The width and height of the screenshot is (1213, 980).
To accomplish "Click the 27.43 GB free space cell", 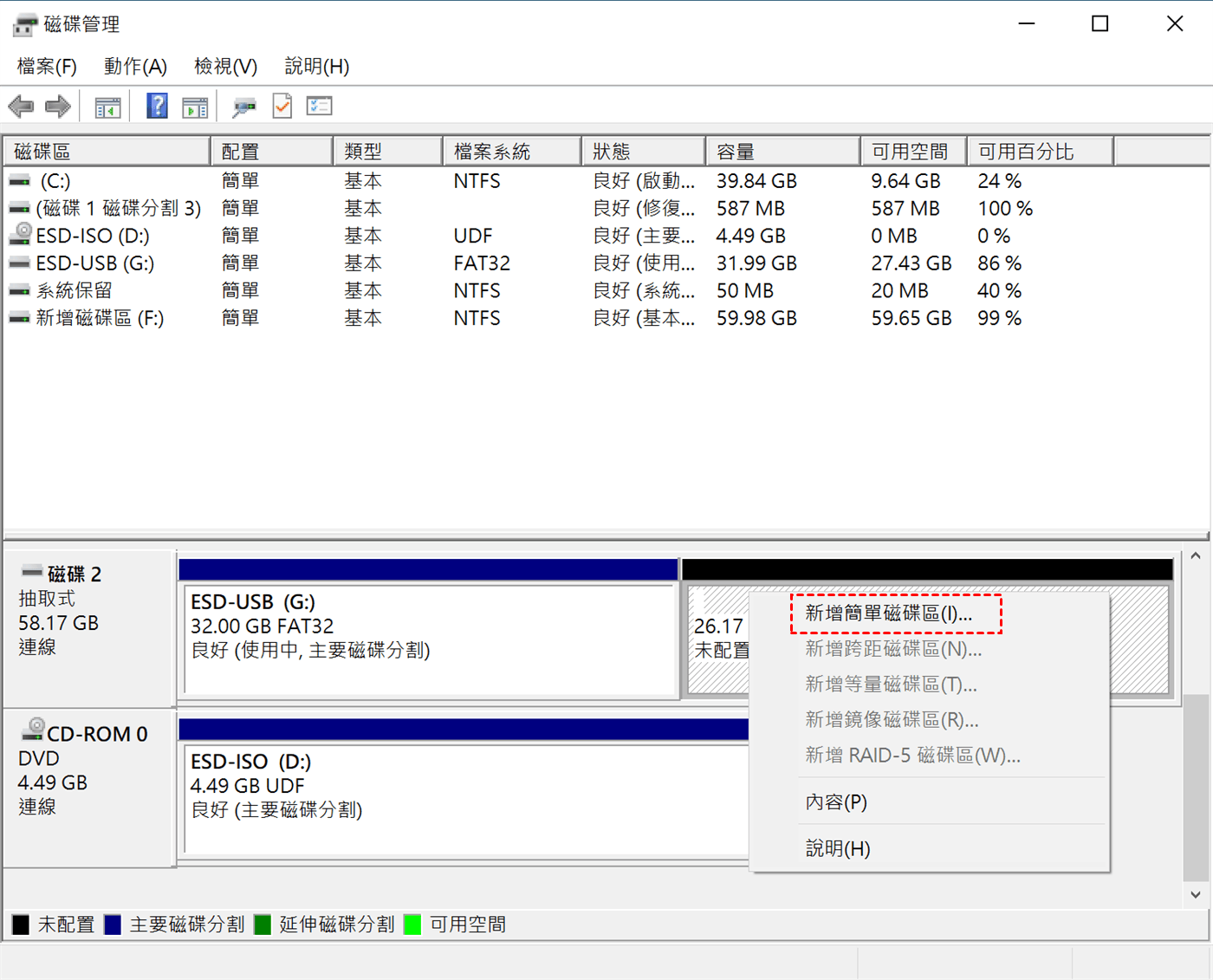I will tap(911, 263).
